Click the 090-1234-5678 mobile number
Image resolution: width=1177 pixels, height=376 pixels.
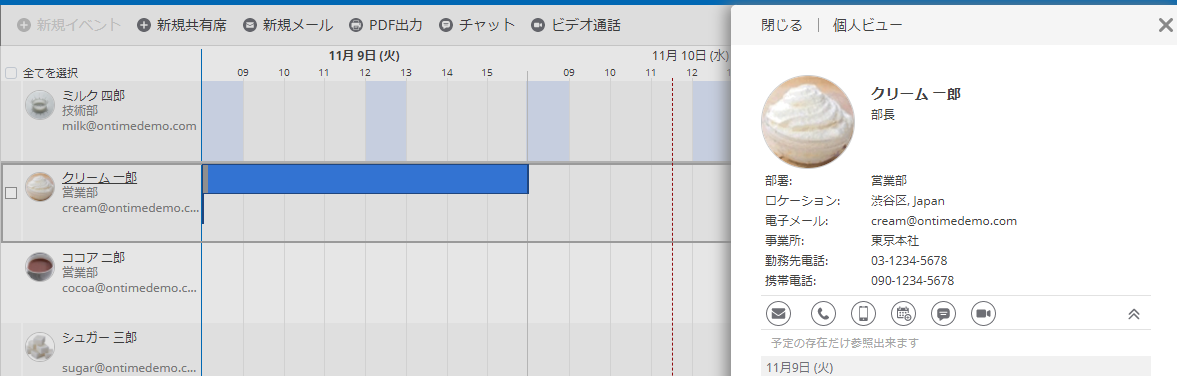coord(912,281)
